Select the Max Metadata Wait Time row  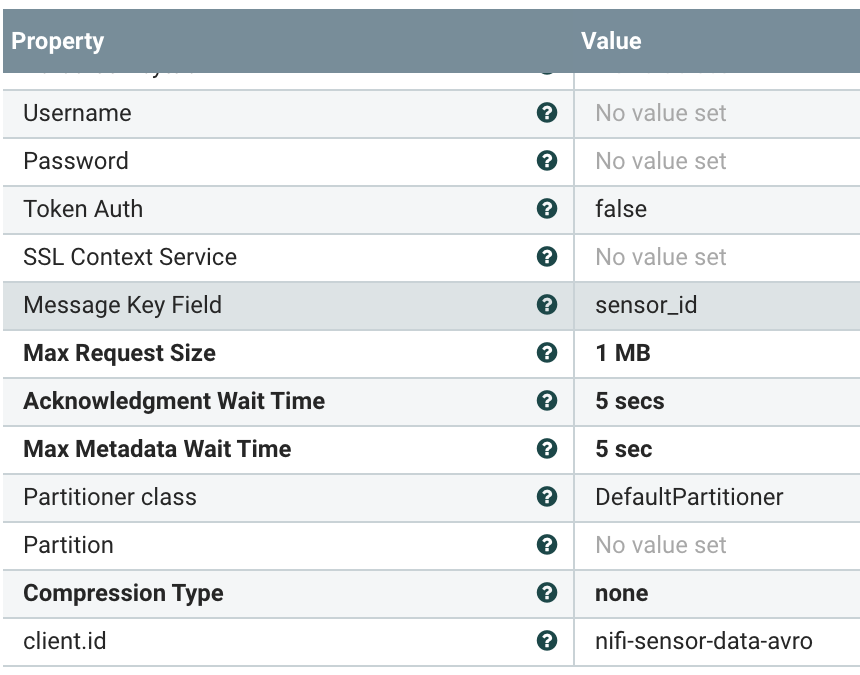coord(157,449)
